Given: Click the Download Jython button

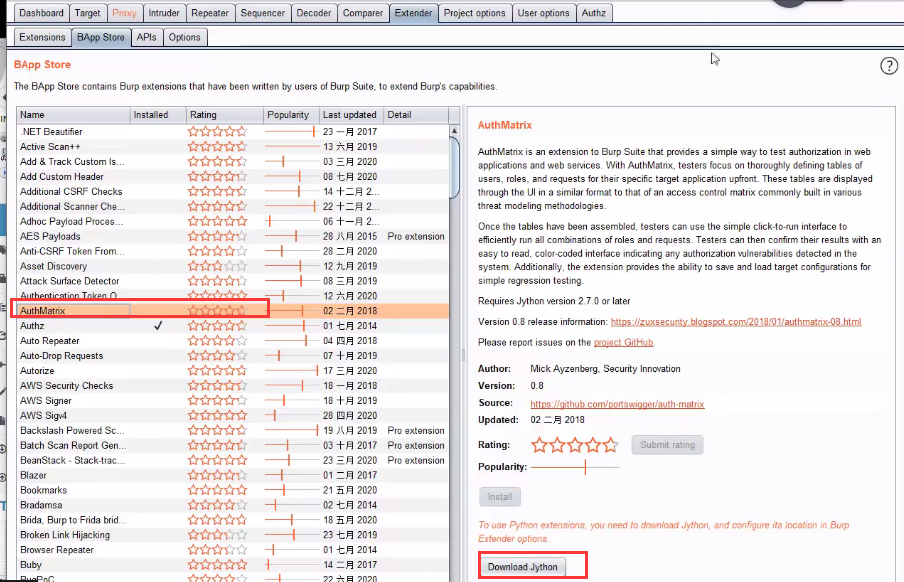Looking at the screenshot, I should point(523,567).
